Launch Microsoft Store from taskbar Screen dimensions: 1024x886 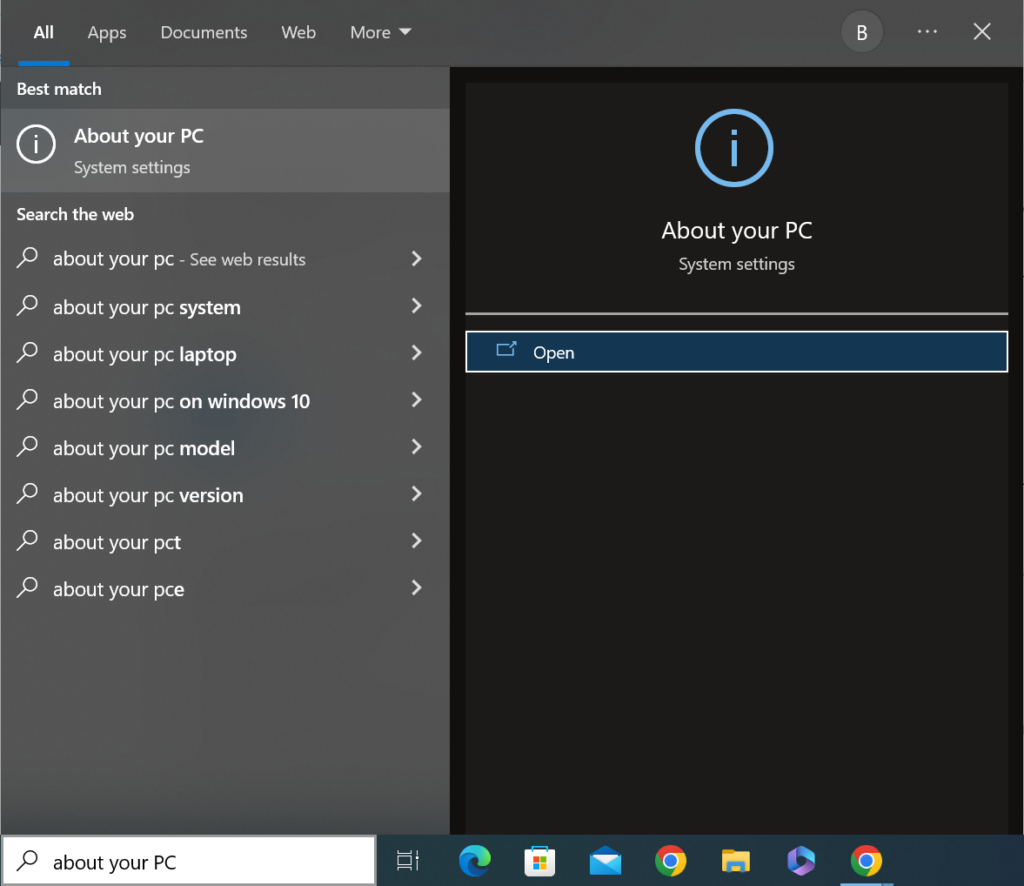(x=540, y=860)
